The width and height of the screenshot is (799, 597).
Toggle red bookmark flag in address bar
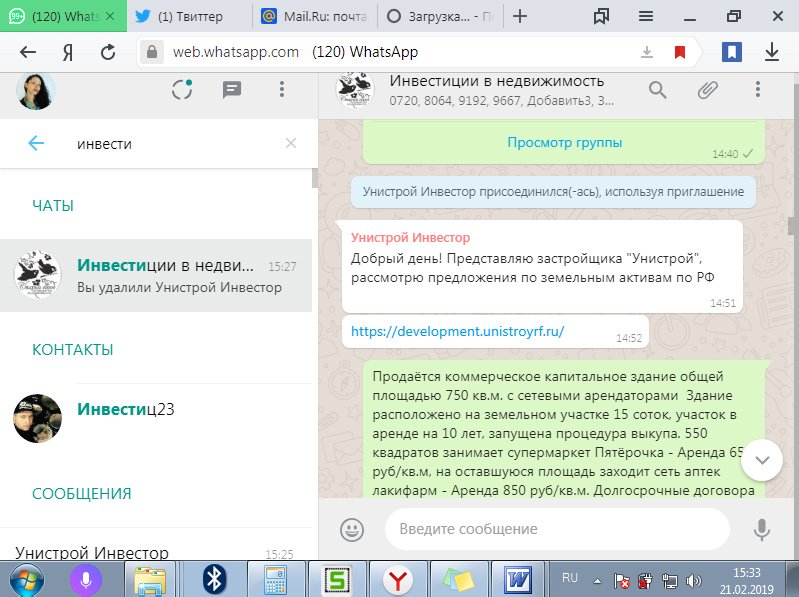click(x=680, y=52)
